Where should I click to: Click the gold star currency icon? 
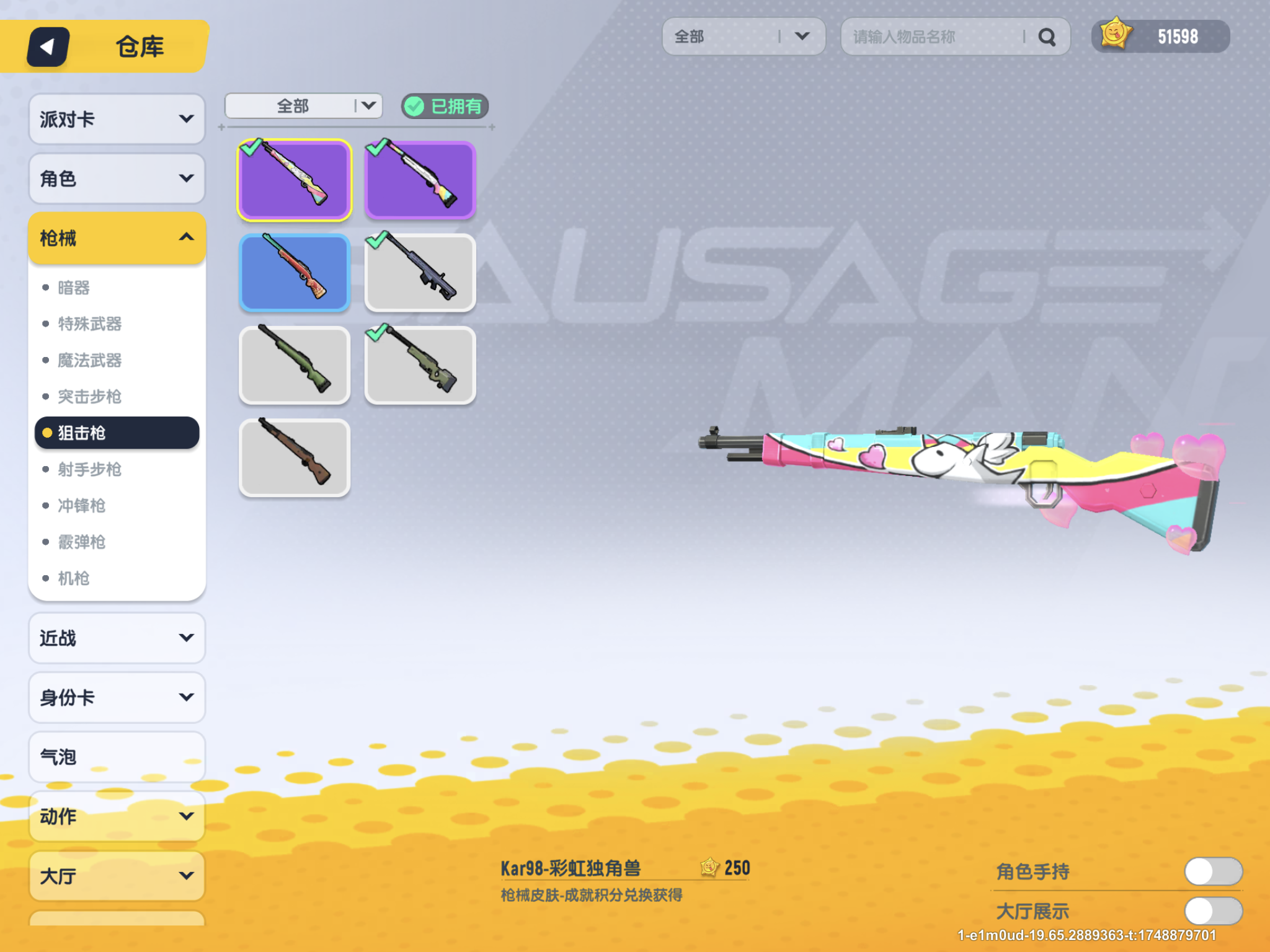pos(1115,34)
